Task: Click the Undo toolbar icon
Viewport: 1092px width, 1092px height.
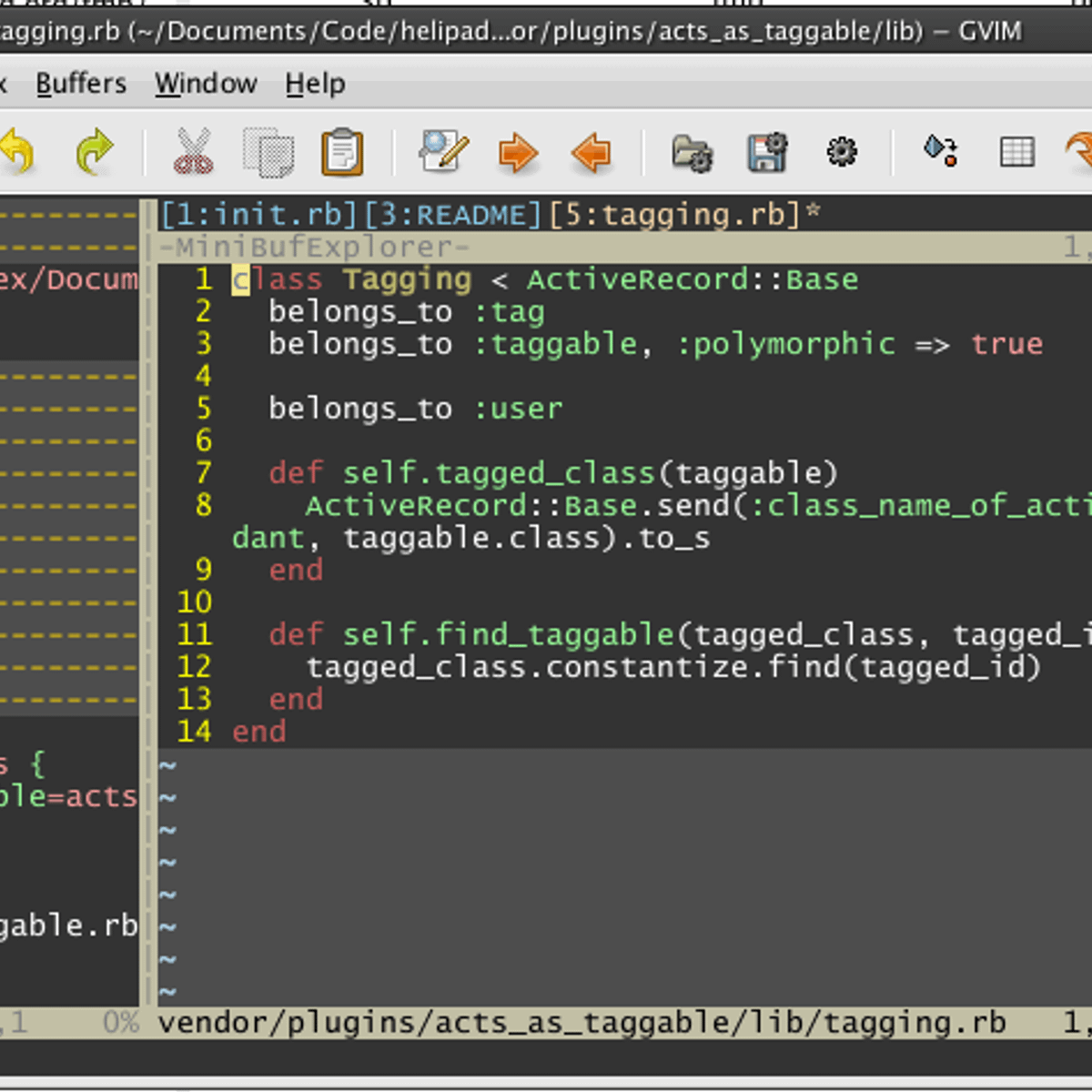Action: pyautogui.click(x=16, y=152)
